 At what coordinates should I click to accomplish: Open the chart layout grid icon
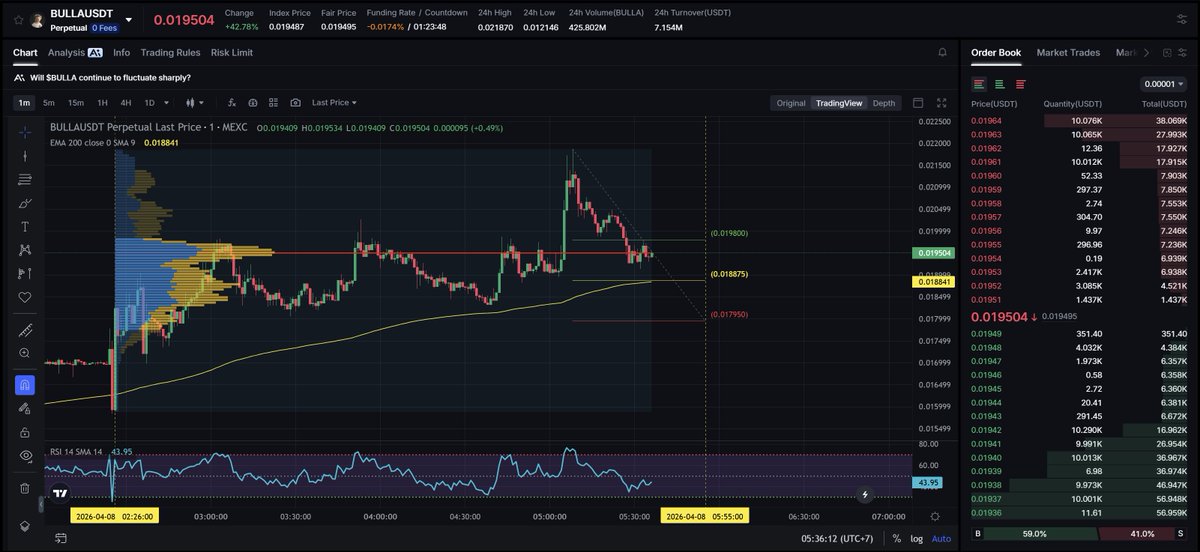[273, 102]
